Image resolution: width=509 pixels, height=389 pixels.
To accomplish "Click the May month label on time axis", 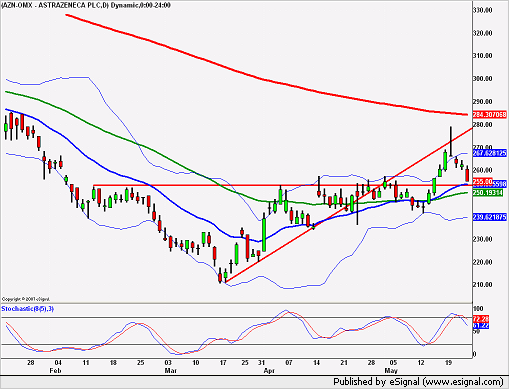I will 391,371.
